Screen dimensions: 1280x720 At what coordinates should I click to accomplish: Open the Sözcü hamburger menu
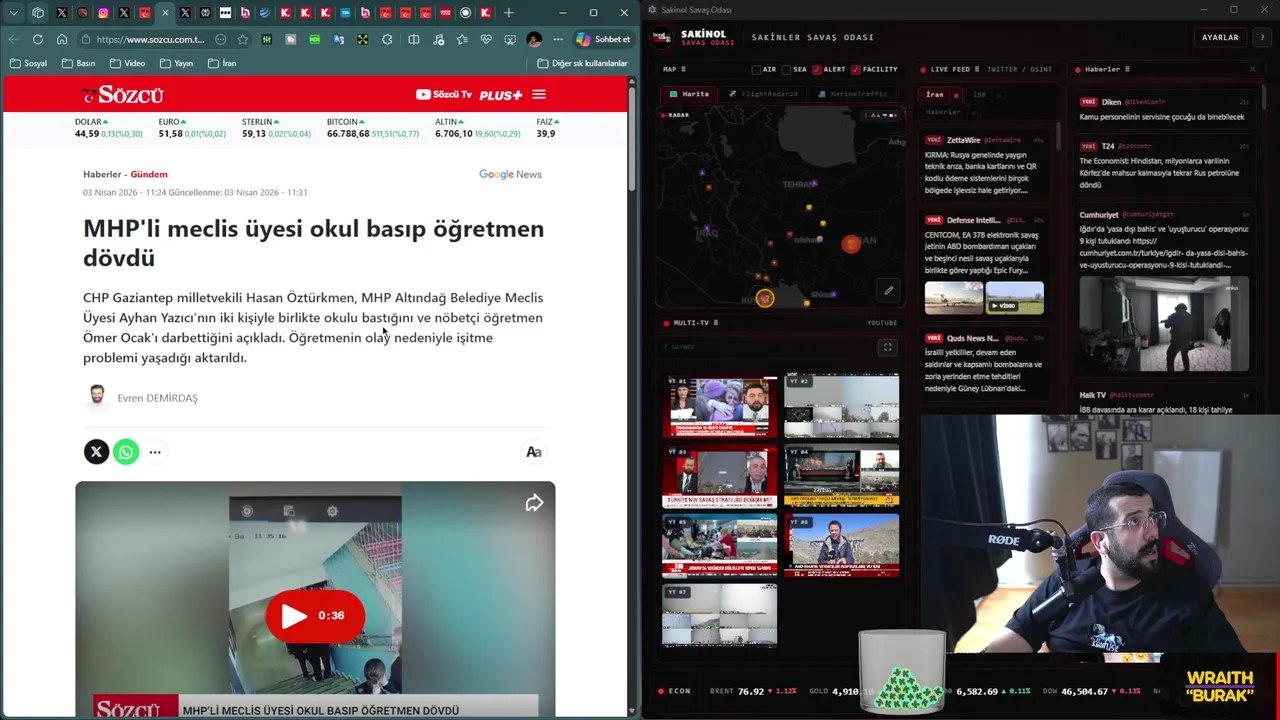[539, 95]
